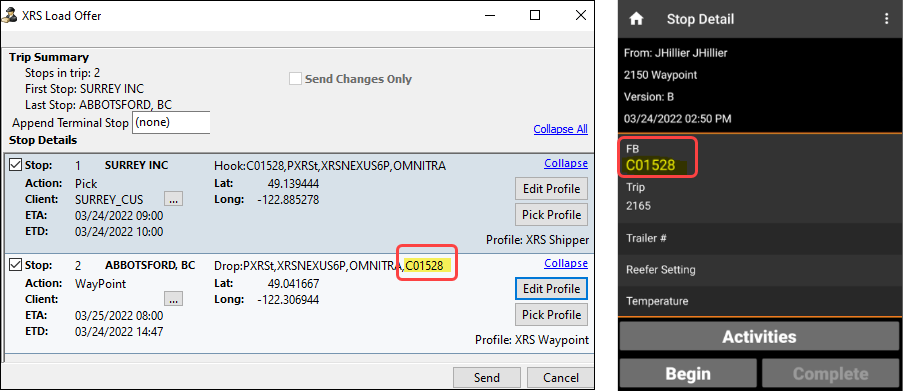Tap the greyed Complete button
The image size is (903, 391).
tap(830, 374)
